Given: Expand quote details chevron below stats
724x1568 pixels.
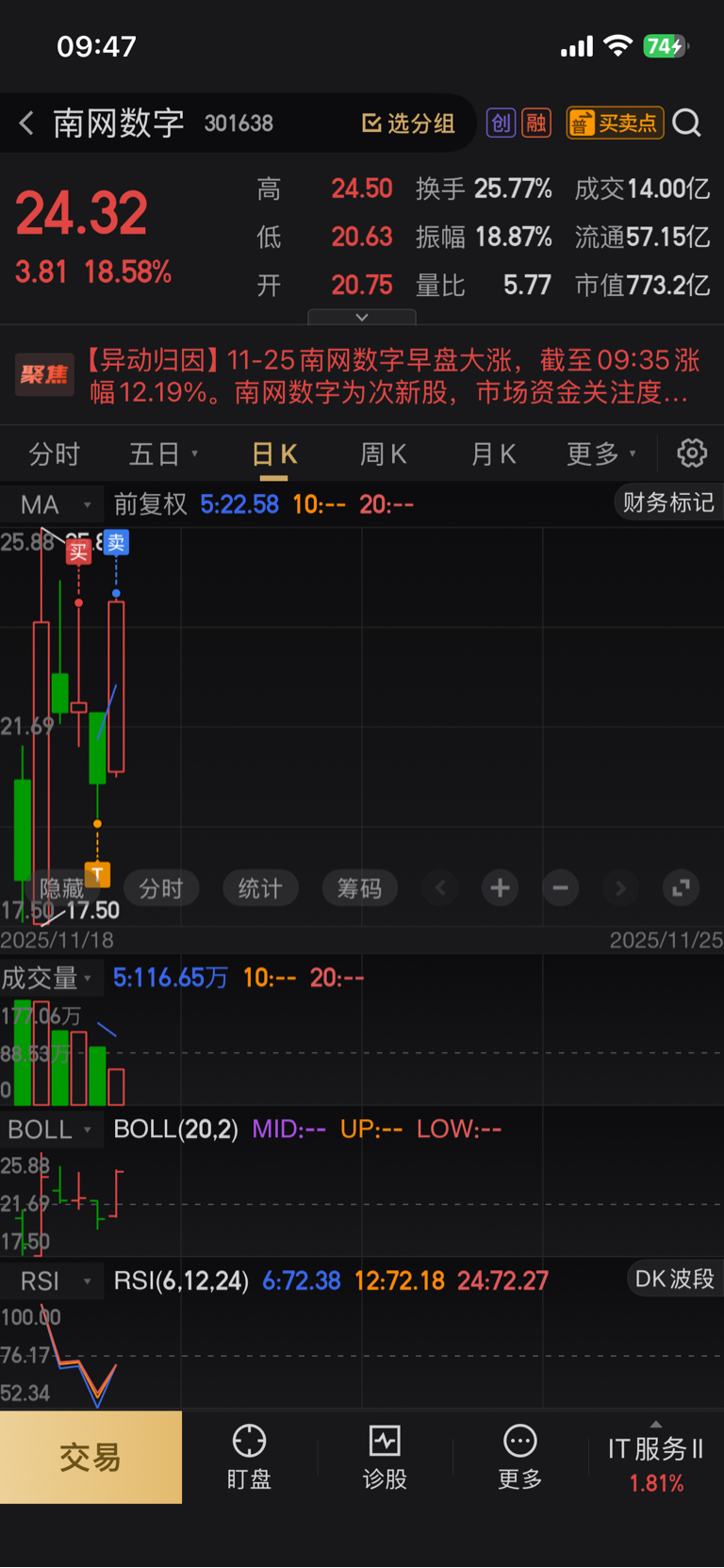Looking at the screenshot, I should click(x=362, y=317).
